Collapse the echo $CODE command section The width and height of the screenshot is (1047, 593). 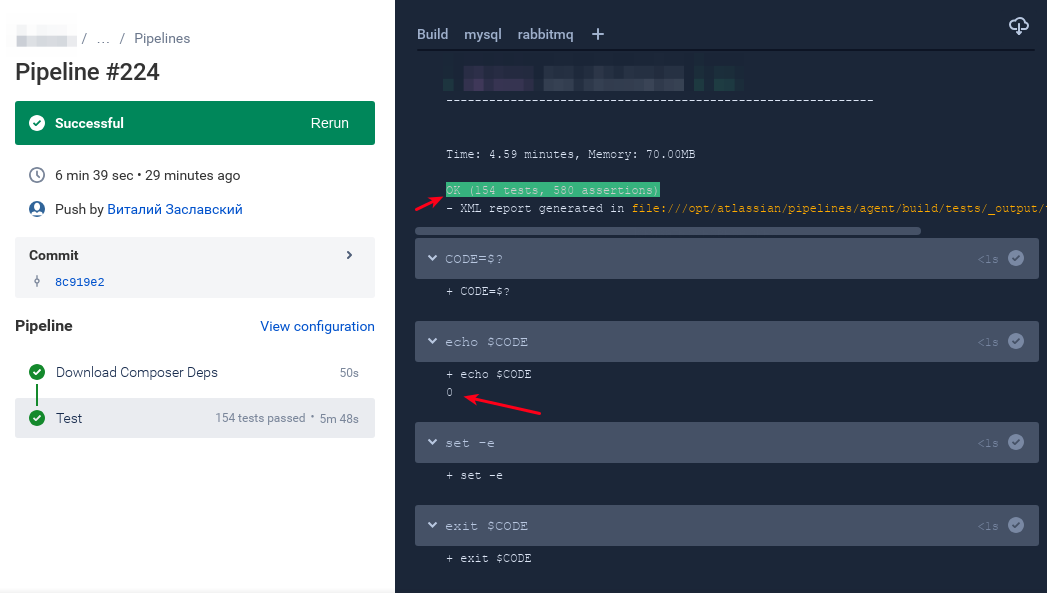(x=432, y=341)
